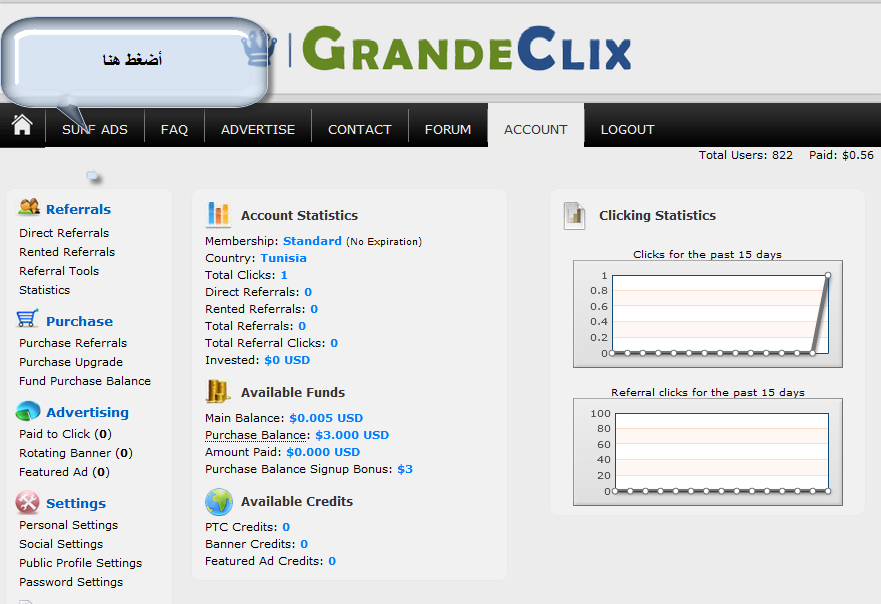Click the PTC Credits: 0 line
881x604 pixels.
click(x=247, y=527)
